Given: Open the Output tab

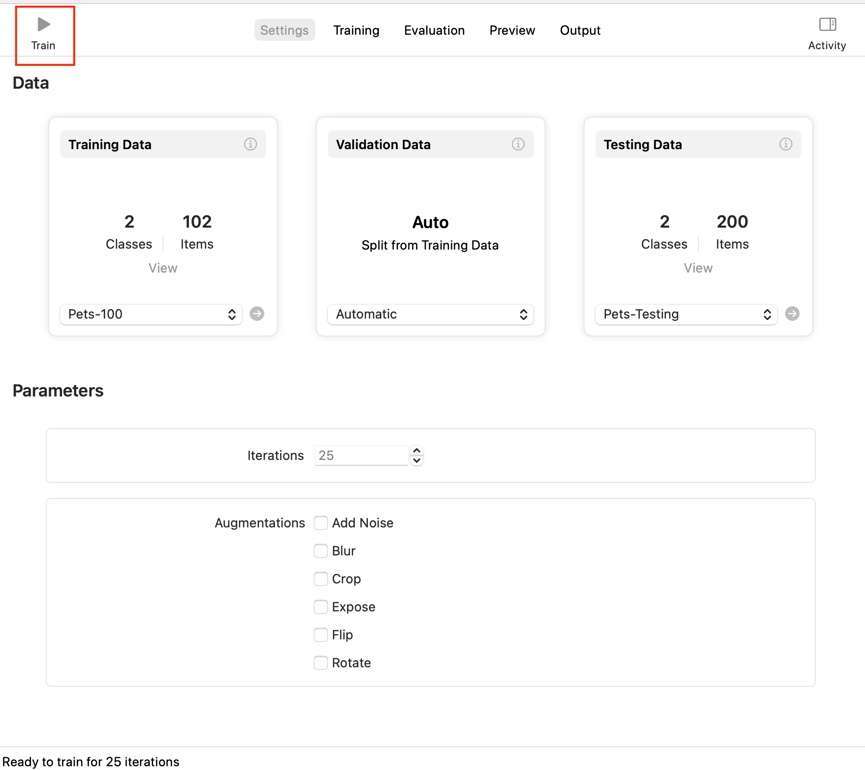Looking at the screenshot, I should click(x=580, y=30).
